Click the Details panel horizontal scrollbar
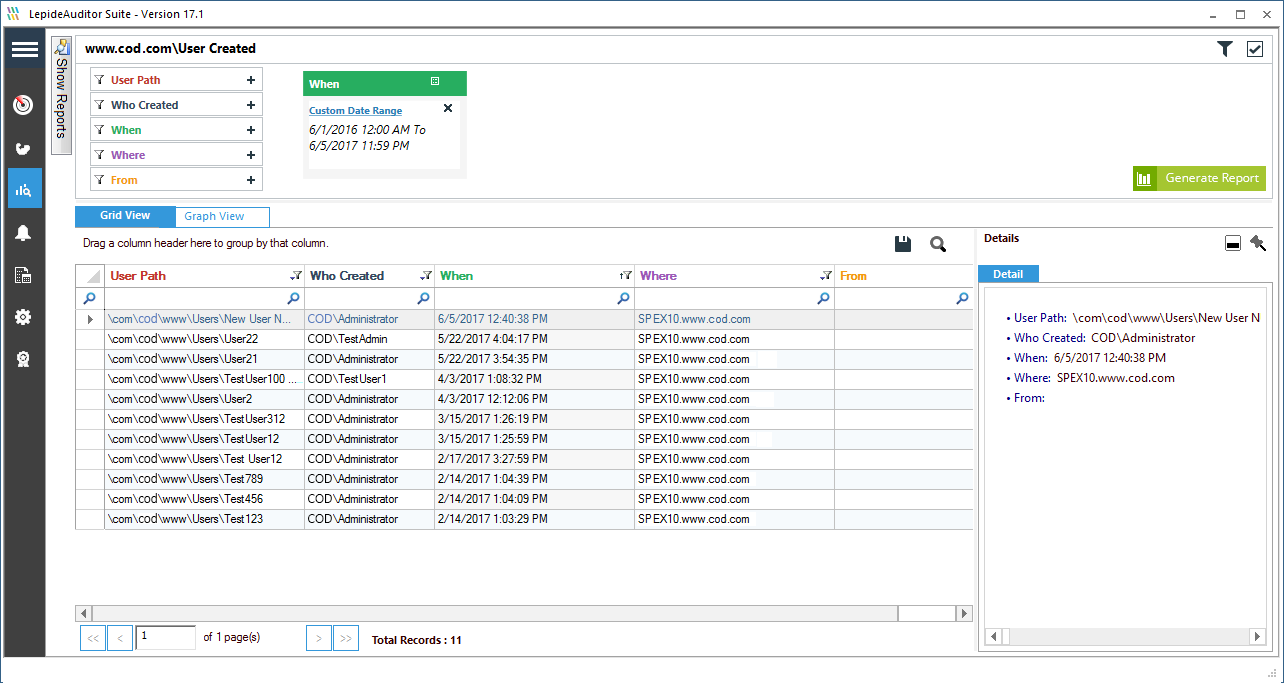1284x683 pixels. tap(1127, 636)
